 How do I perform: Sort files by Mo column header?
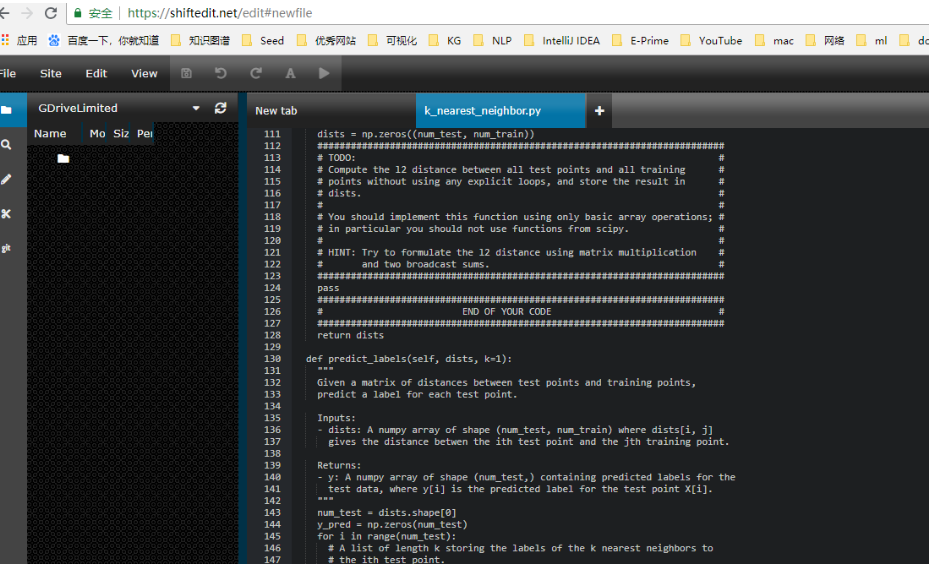pyautogui.click(x=97, y=134)
